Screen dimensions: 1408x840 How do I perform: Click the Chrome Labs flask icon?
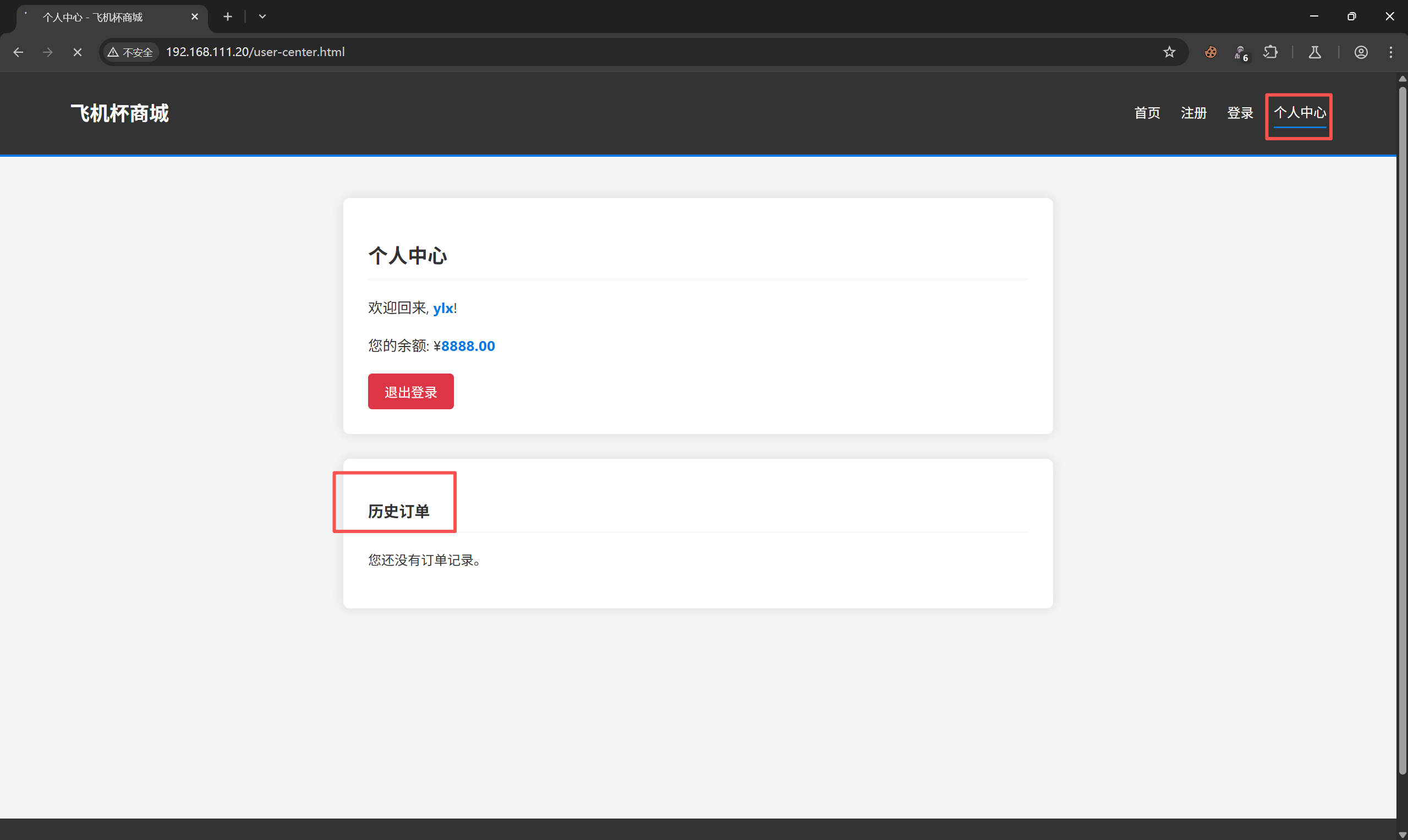click(x=1314, y=52)
